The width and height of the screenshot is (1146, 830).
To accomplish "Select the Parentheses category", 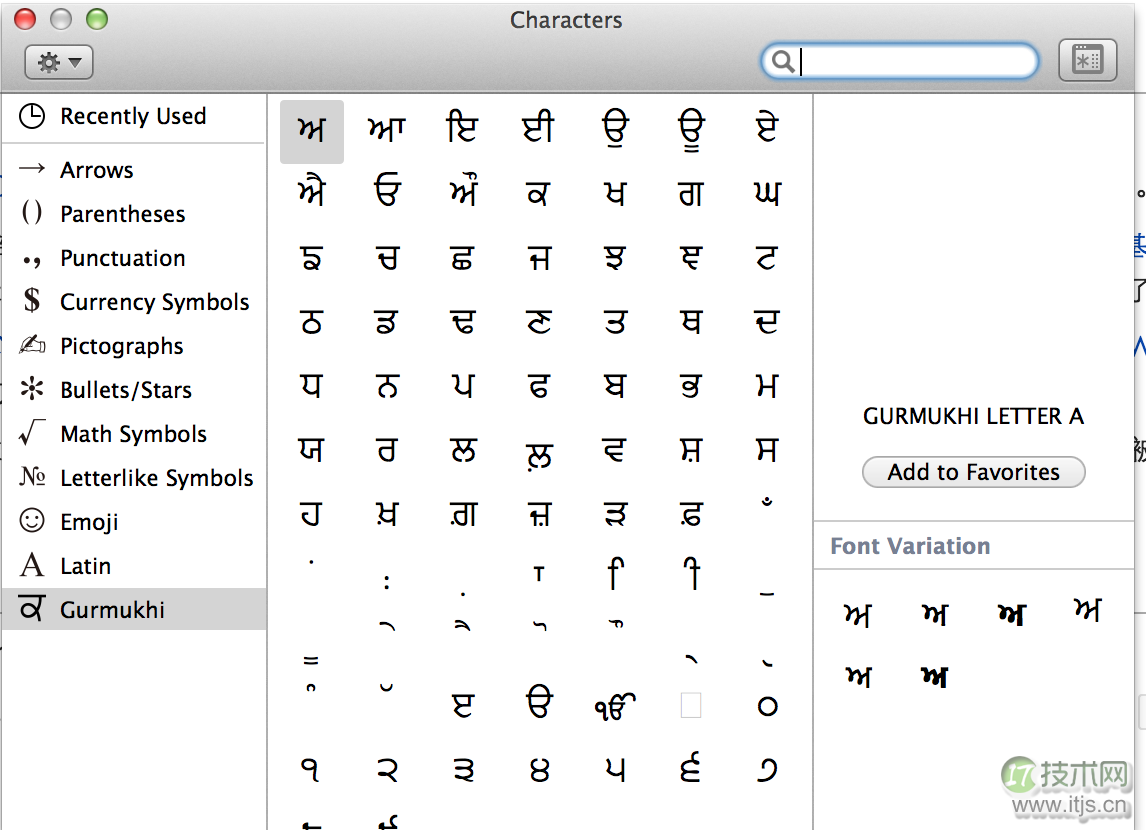I will click(133, 214).
